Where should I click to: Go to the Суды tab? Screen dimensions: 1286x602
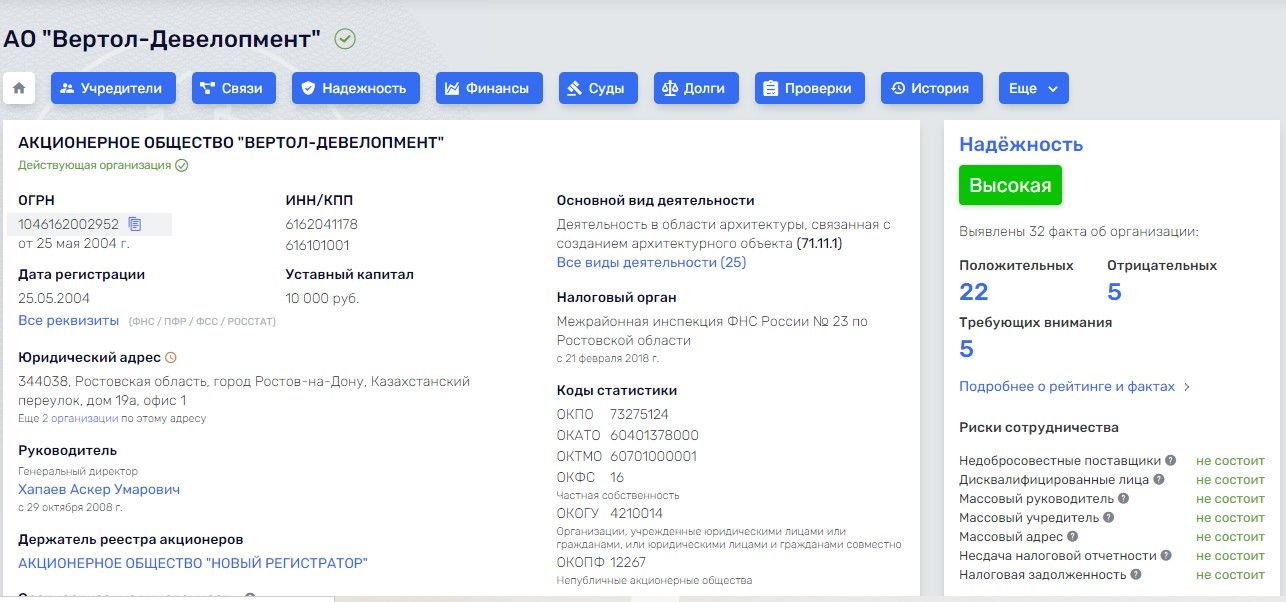[598, 88]
